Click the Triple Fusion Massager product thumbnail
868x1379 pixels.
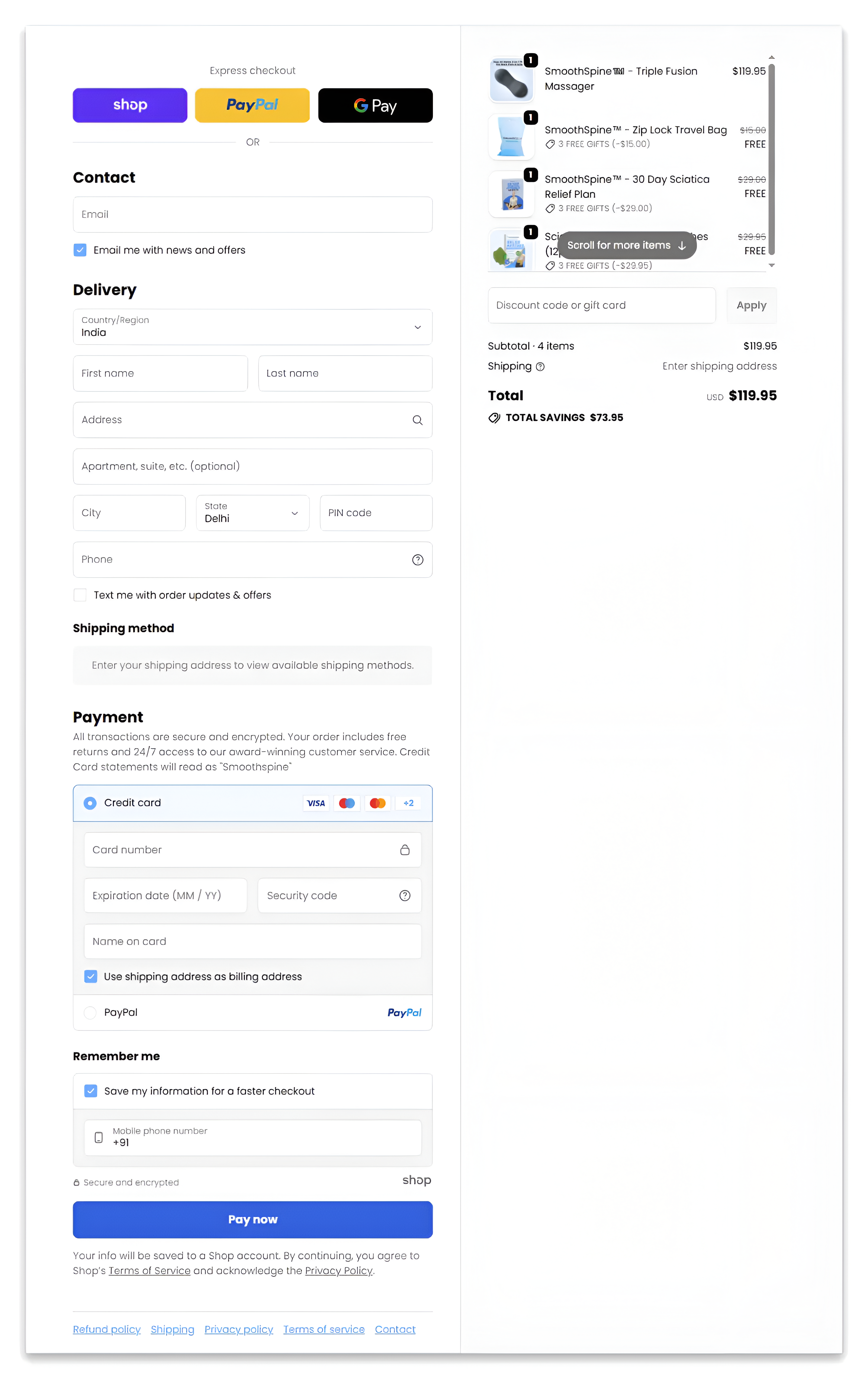pyautogui.click(x=511, y=81)
